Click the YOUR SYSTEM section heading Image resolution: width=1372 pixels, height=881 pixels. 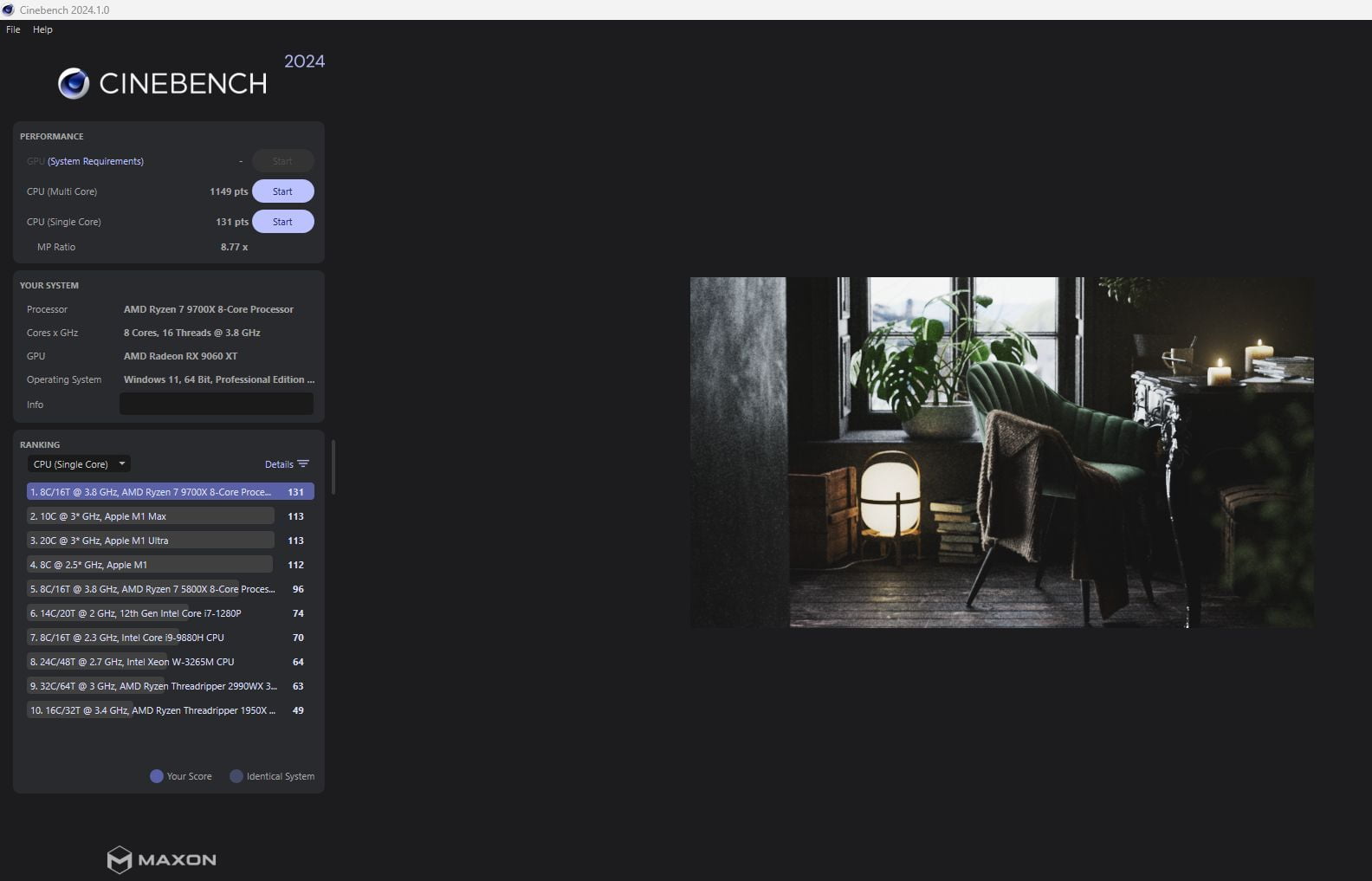point(49,286)
